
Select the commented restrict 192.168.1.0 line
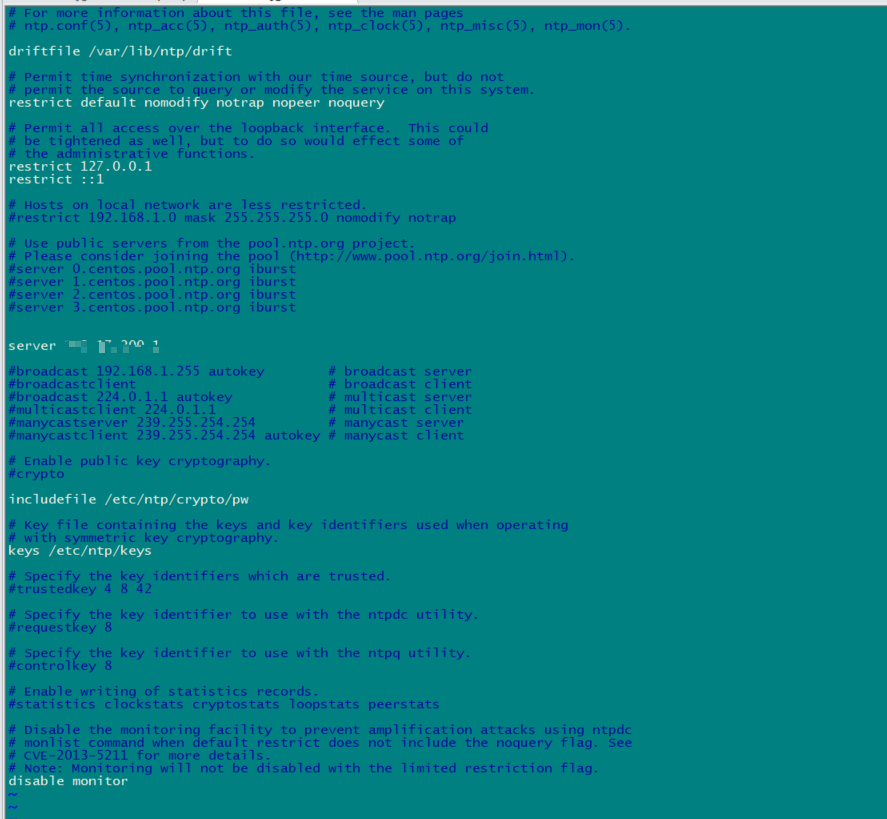[x=232, y=217]
